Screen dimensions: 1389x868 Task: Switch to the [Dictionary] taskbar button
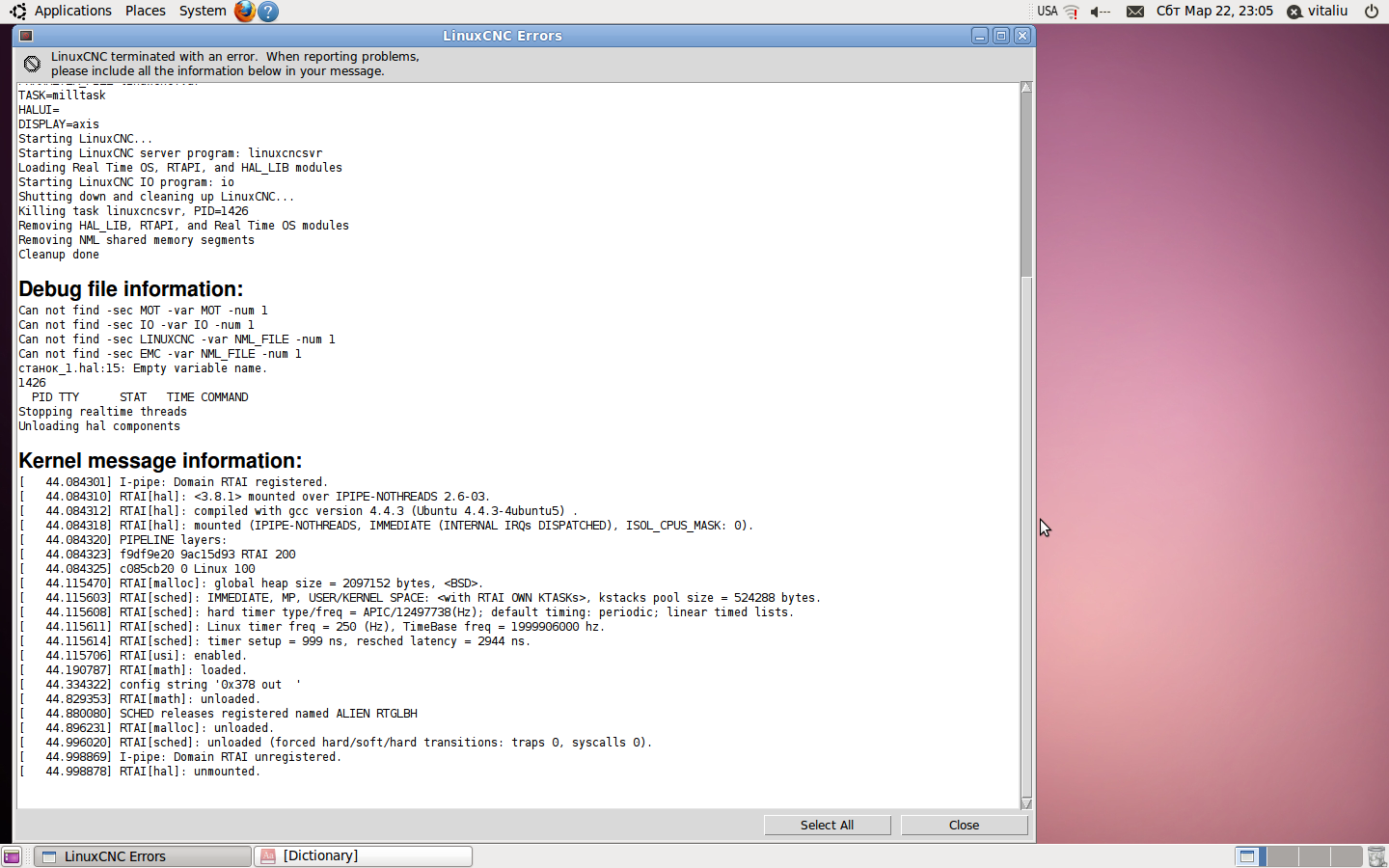[x=364, y=856]
